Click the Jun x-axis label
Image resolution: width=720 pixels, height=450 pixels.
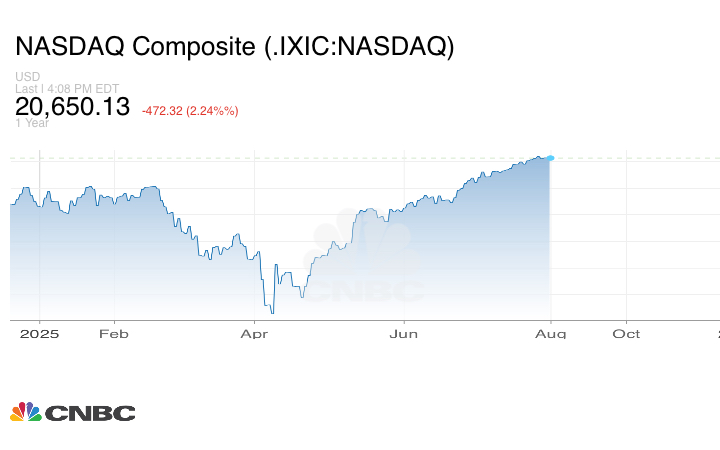(404, 334)
